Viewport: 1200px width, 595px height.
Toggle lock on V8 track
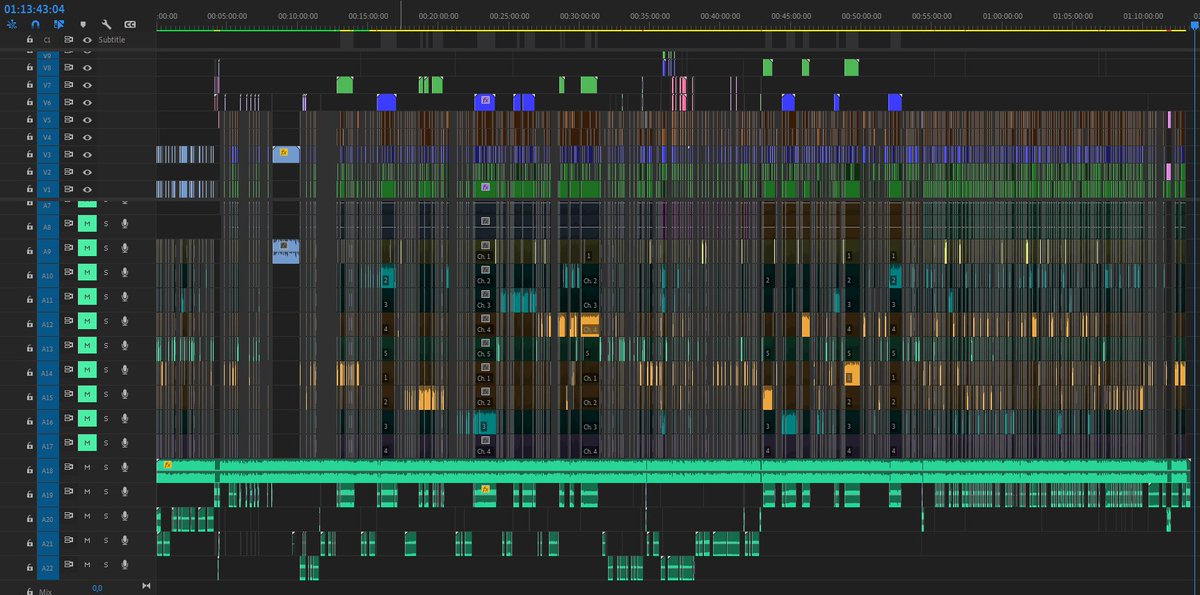[x=30, y=68]
